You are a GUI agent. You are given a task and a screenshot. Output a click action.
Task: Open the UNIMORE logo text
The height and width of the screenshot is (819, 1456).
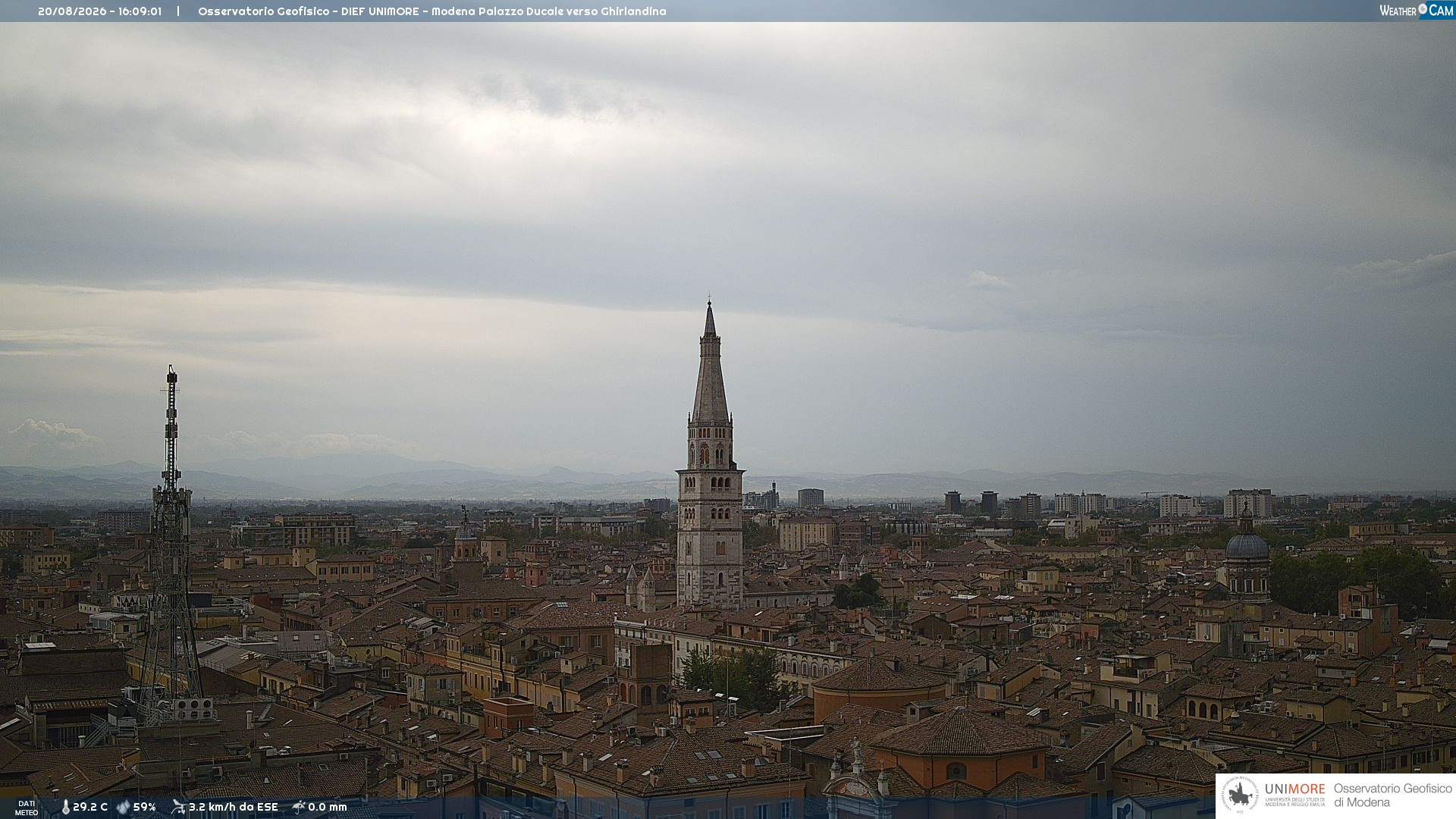point(1294,789)
